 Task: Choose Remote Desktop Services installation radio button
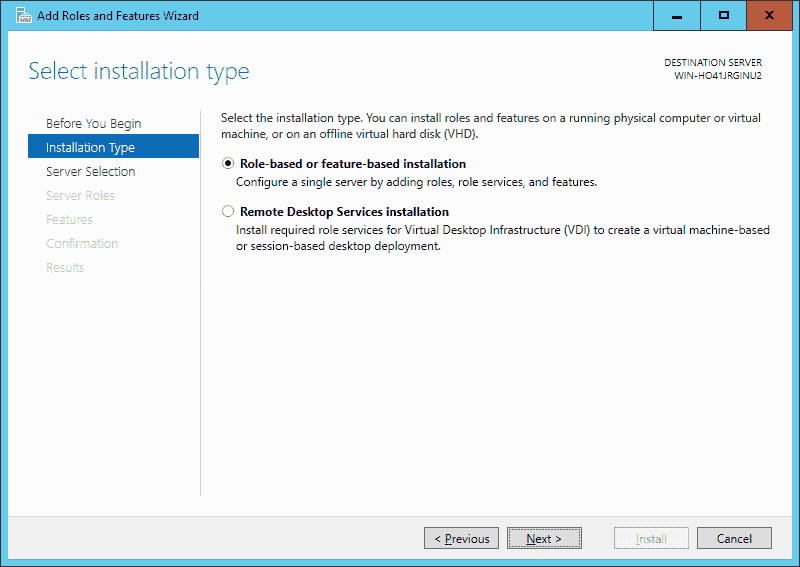pyautogui.click(x=228, y=211)
